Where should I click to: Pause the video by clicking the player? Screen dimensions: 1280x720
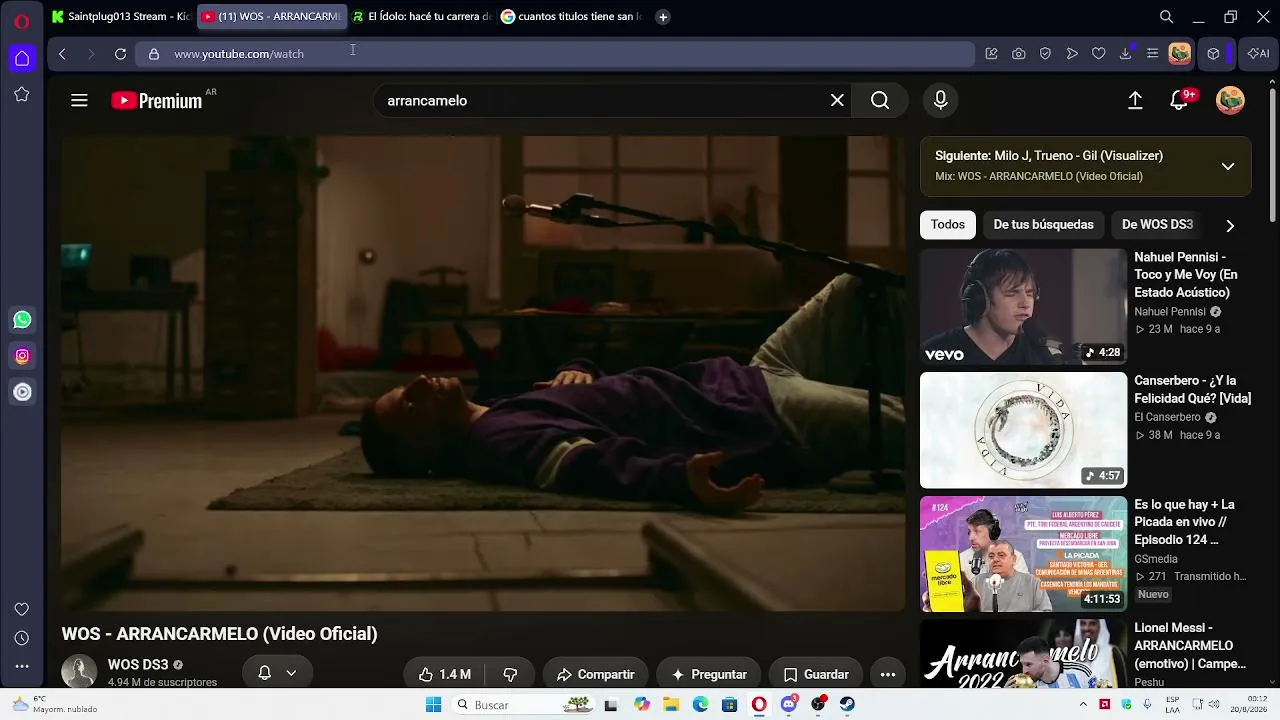tap(483, 374)
